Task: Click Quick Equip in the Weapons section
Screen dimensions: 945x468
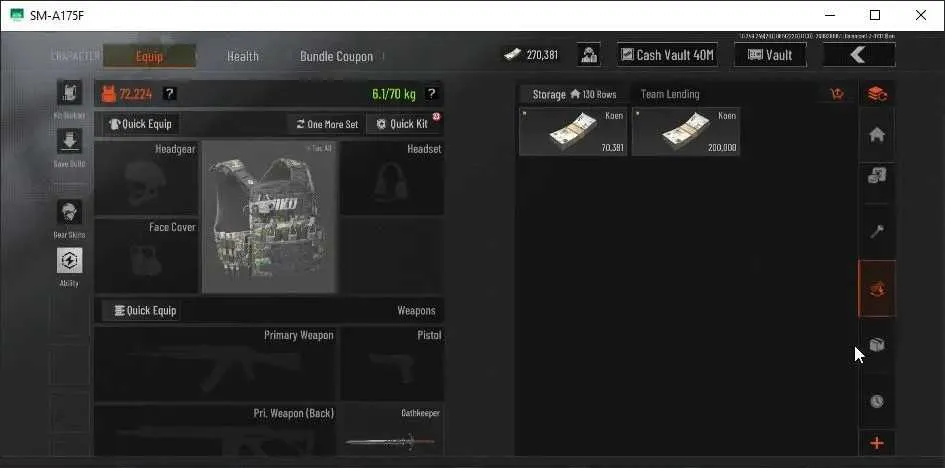Action: coord(140,311)
